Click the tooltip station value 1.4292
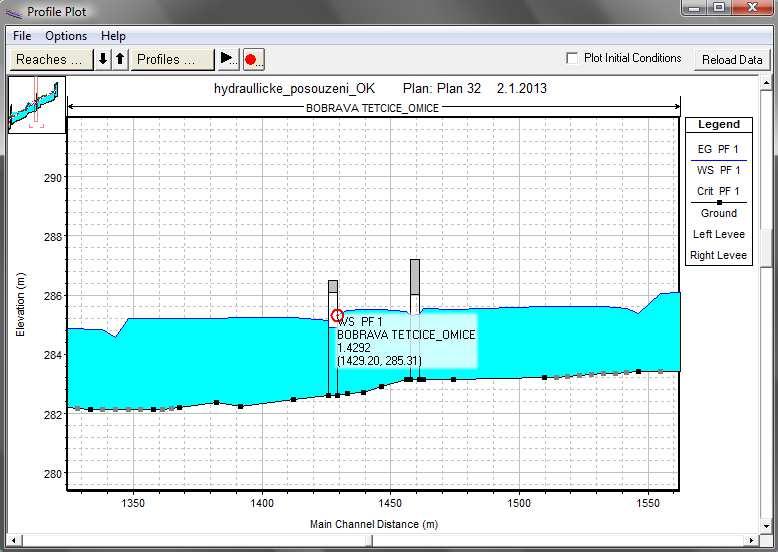 click(x=354, y=348)
